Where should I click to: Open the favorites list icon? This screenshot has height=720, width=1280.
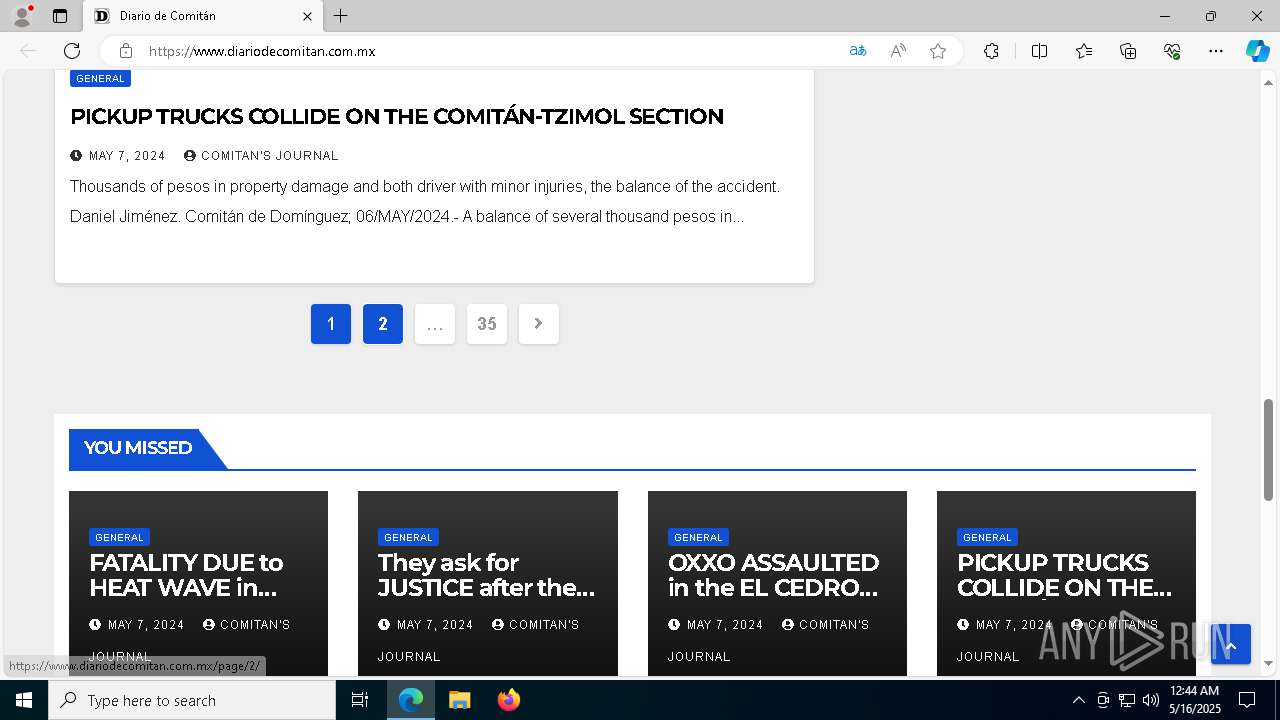[x=1084, y=51]
